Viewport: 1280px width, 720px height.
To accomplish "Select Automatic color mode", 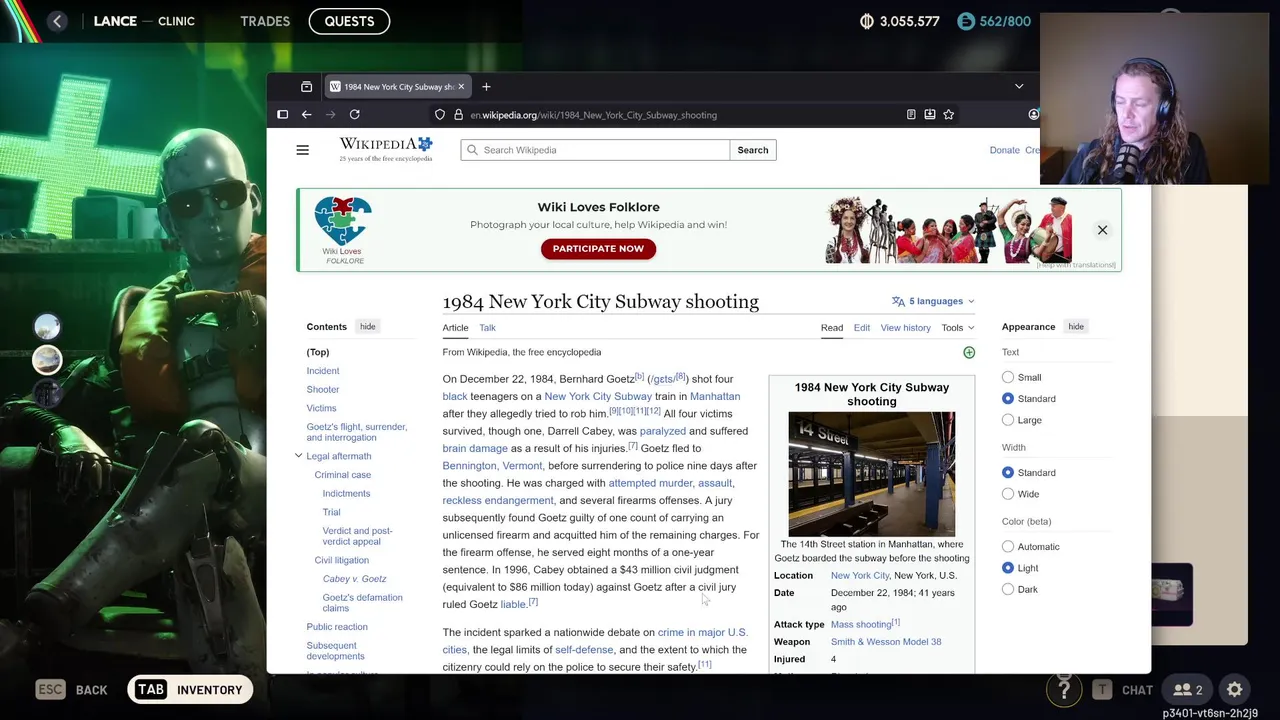I will pos(1008,547).
